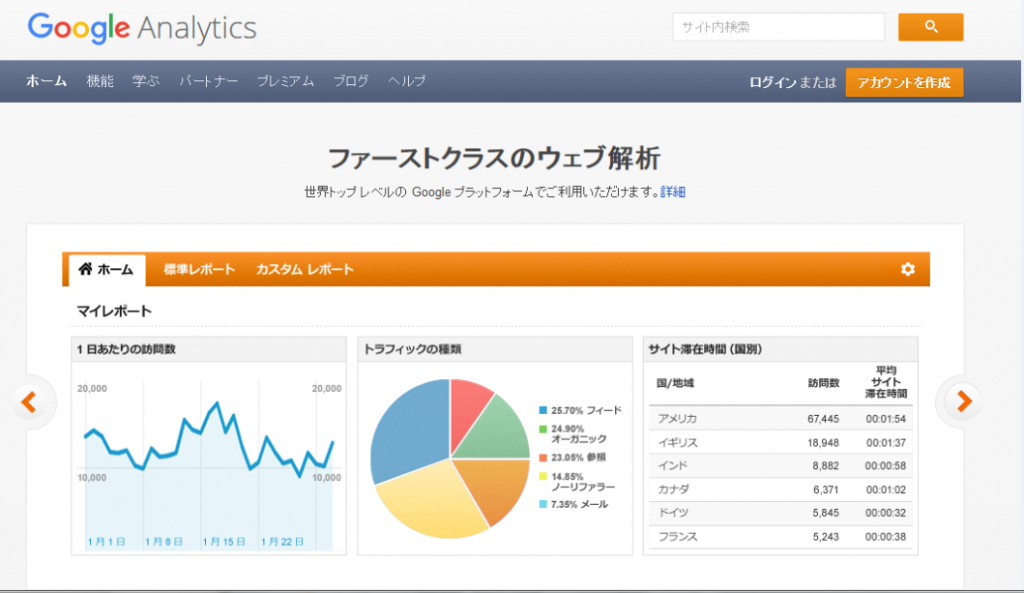
Task: Open the プレミアム navigation item
Action: pyautogui.click(x=285, y=81)
